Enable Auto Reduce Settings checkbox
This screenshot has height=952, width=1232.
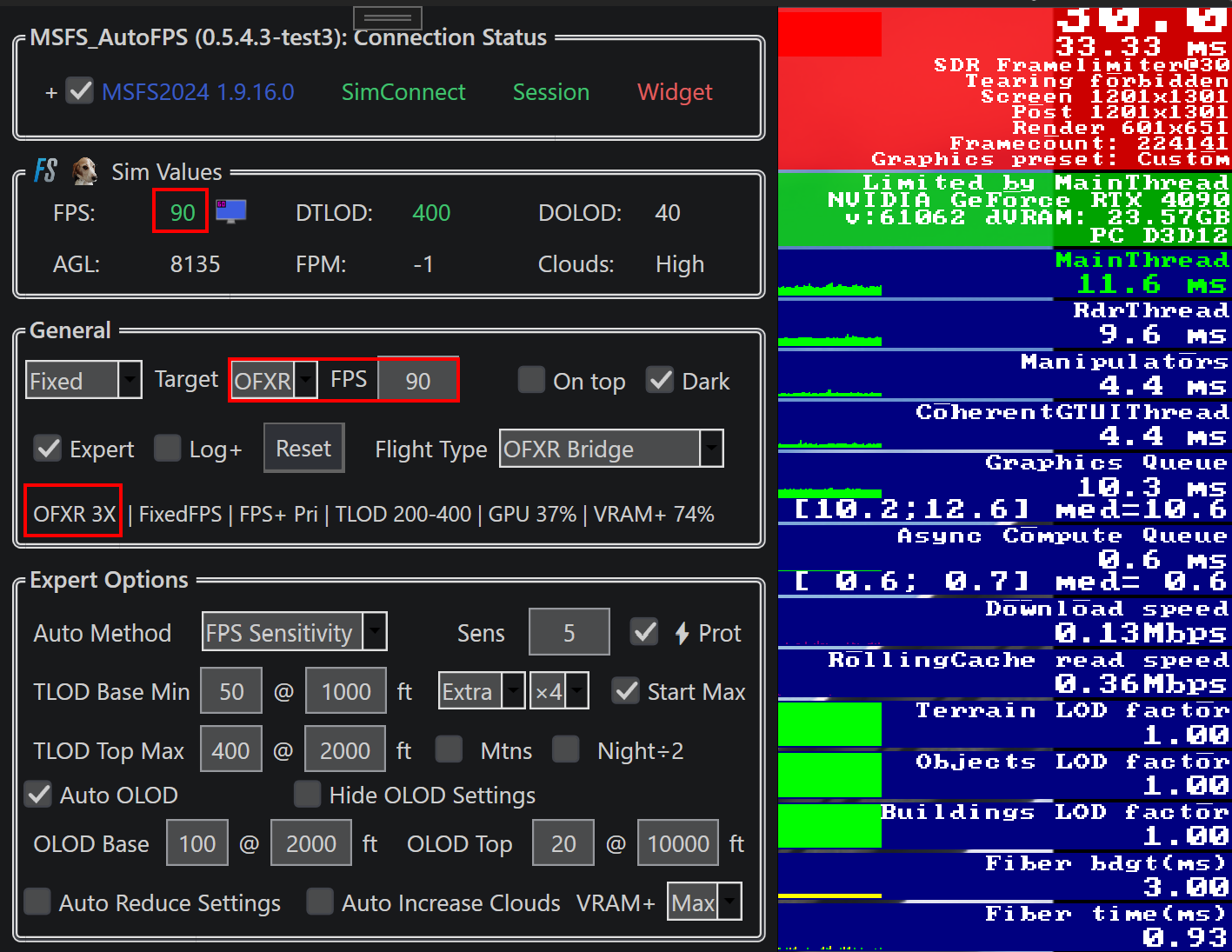37,902
